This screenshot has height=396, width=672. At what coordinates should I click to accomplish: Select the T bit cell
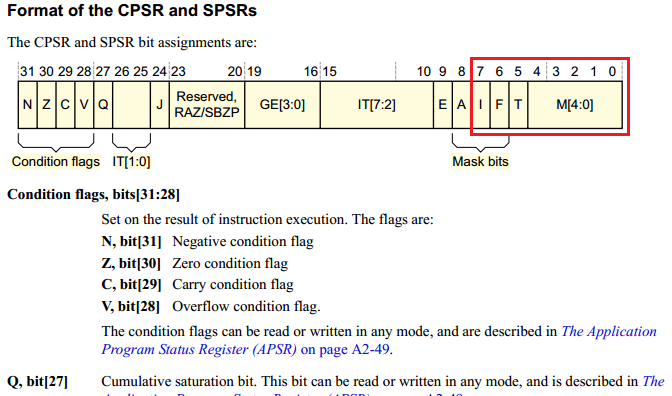pyautogui.click(x=518, y=105)
